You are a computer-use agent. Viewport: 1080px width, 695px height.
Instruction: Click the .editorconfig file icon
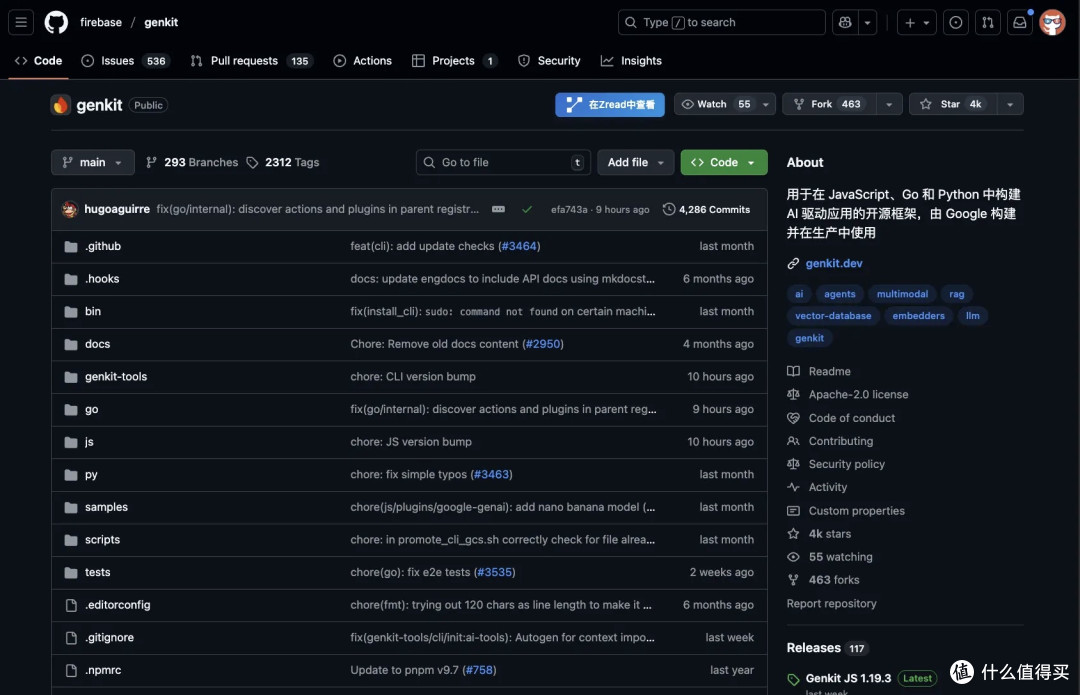(x=71, y=605)
